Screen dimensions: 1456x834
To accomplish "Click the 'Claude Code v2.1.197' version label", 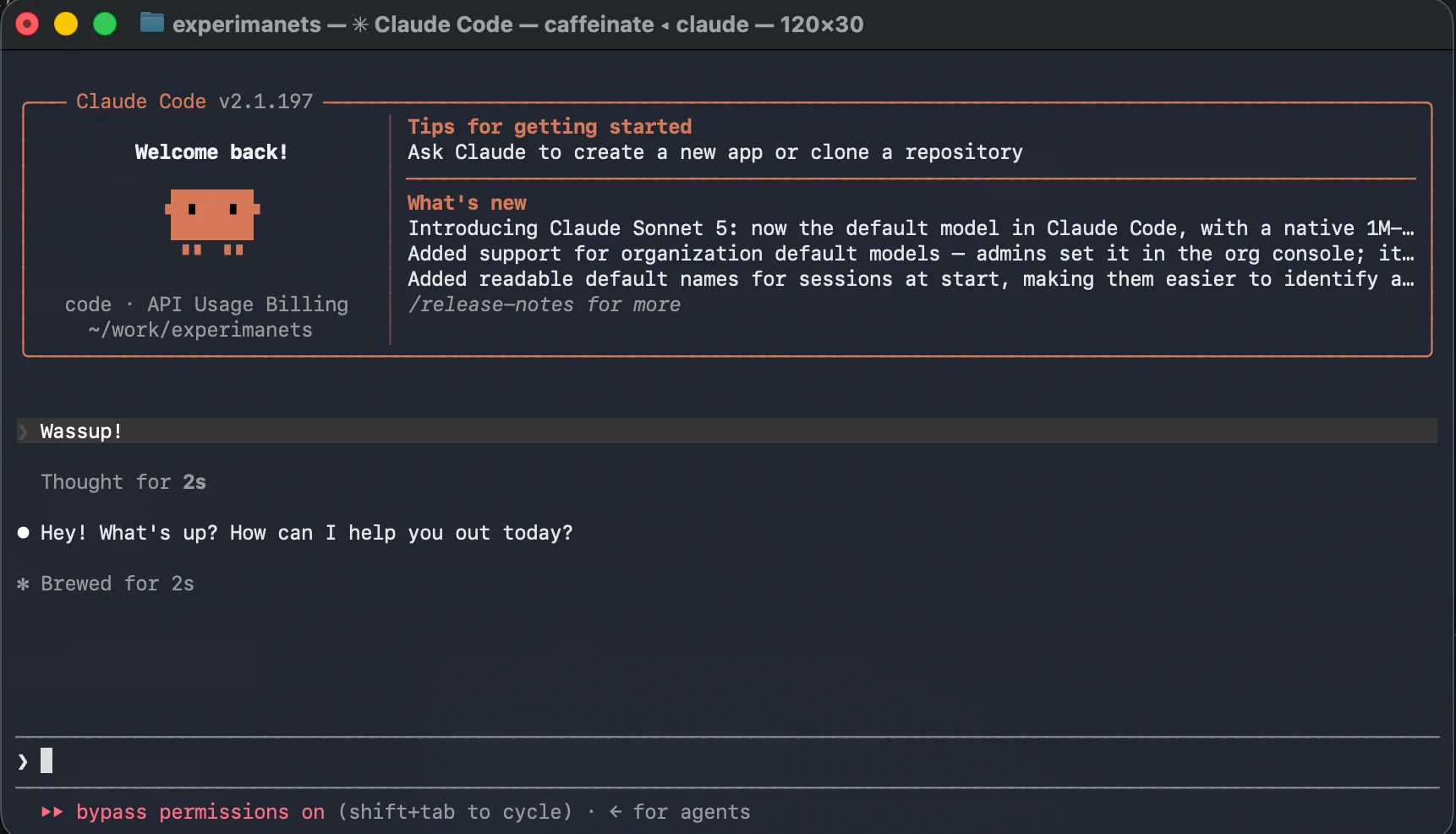I will coord(194,102).
